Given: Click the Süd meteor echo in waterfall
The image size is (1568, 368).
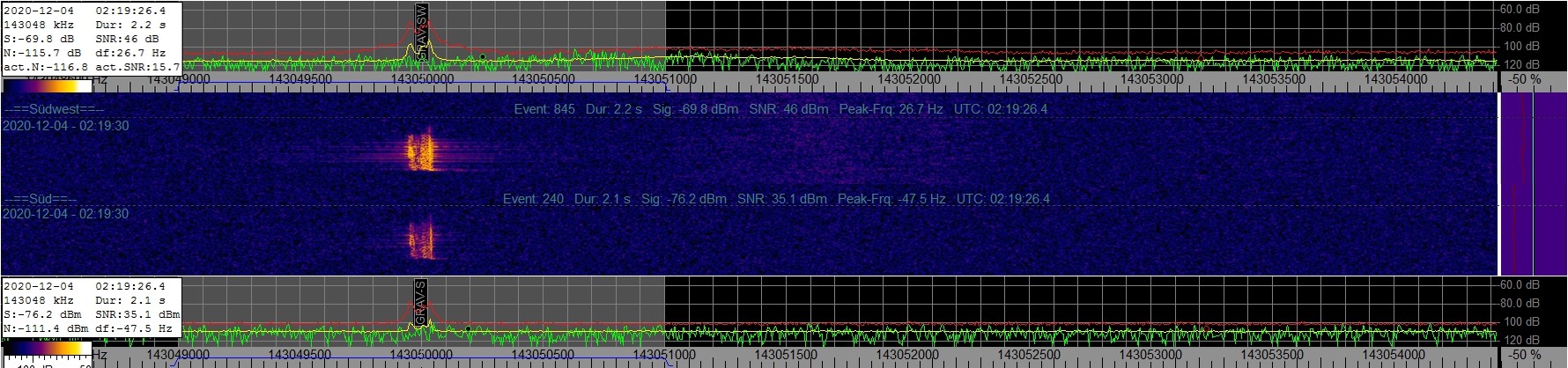Looking at the screenshot, I should [x=420, y=239].
